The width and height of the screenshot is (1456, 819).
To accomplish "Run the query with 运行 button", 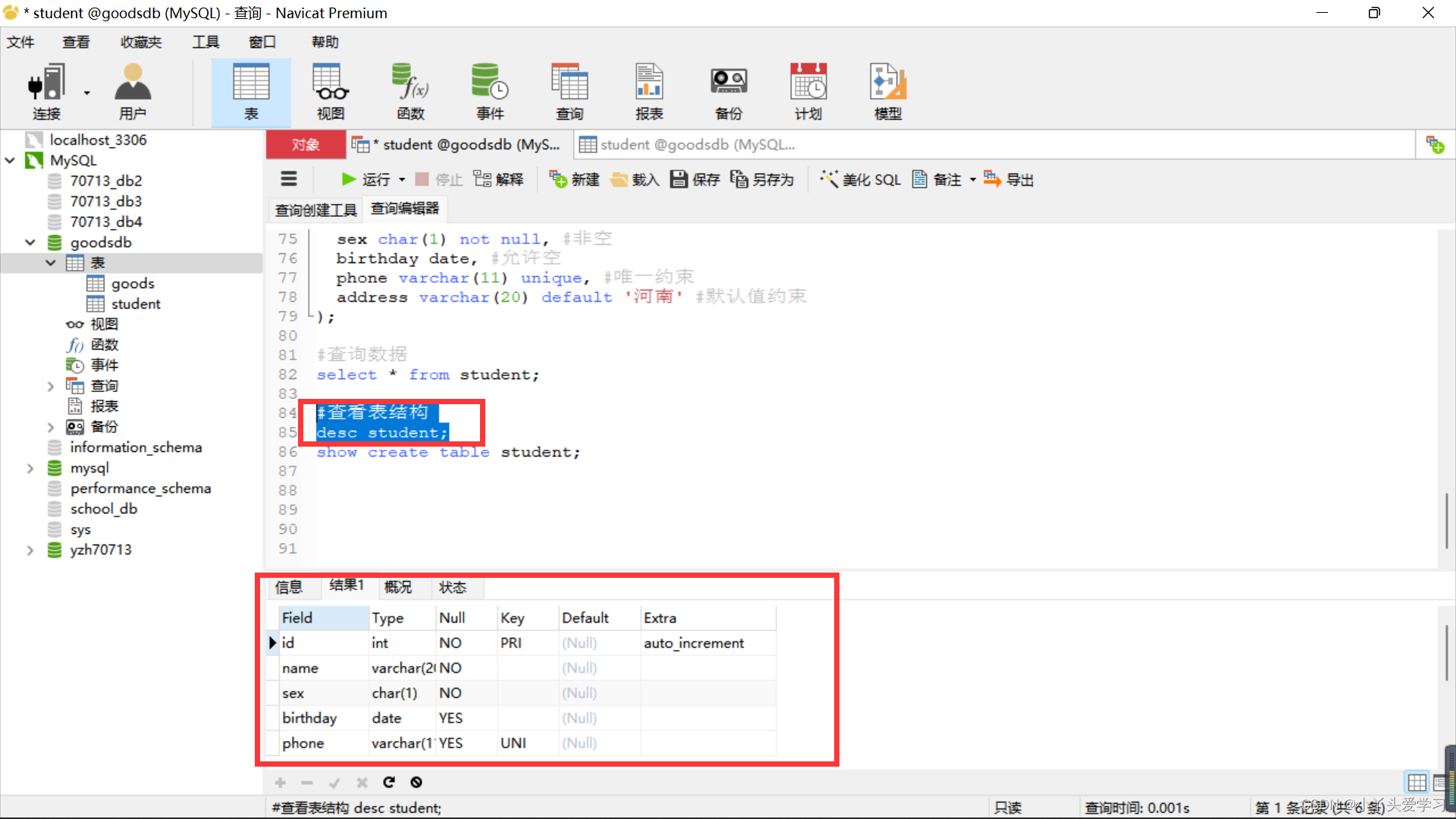I will pos(366,179).
